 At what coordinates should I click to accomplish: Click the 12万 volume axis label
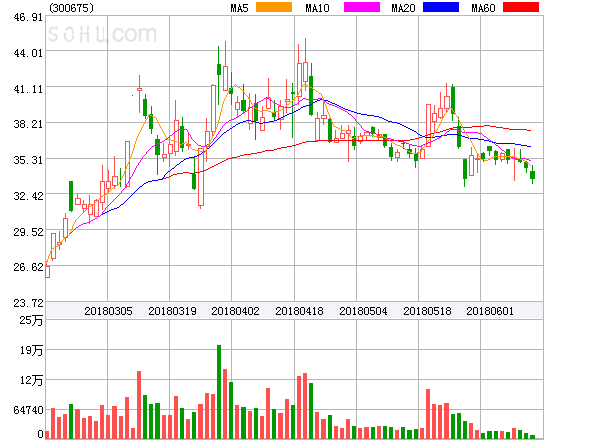(31, 380)
